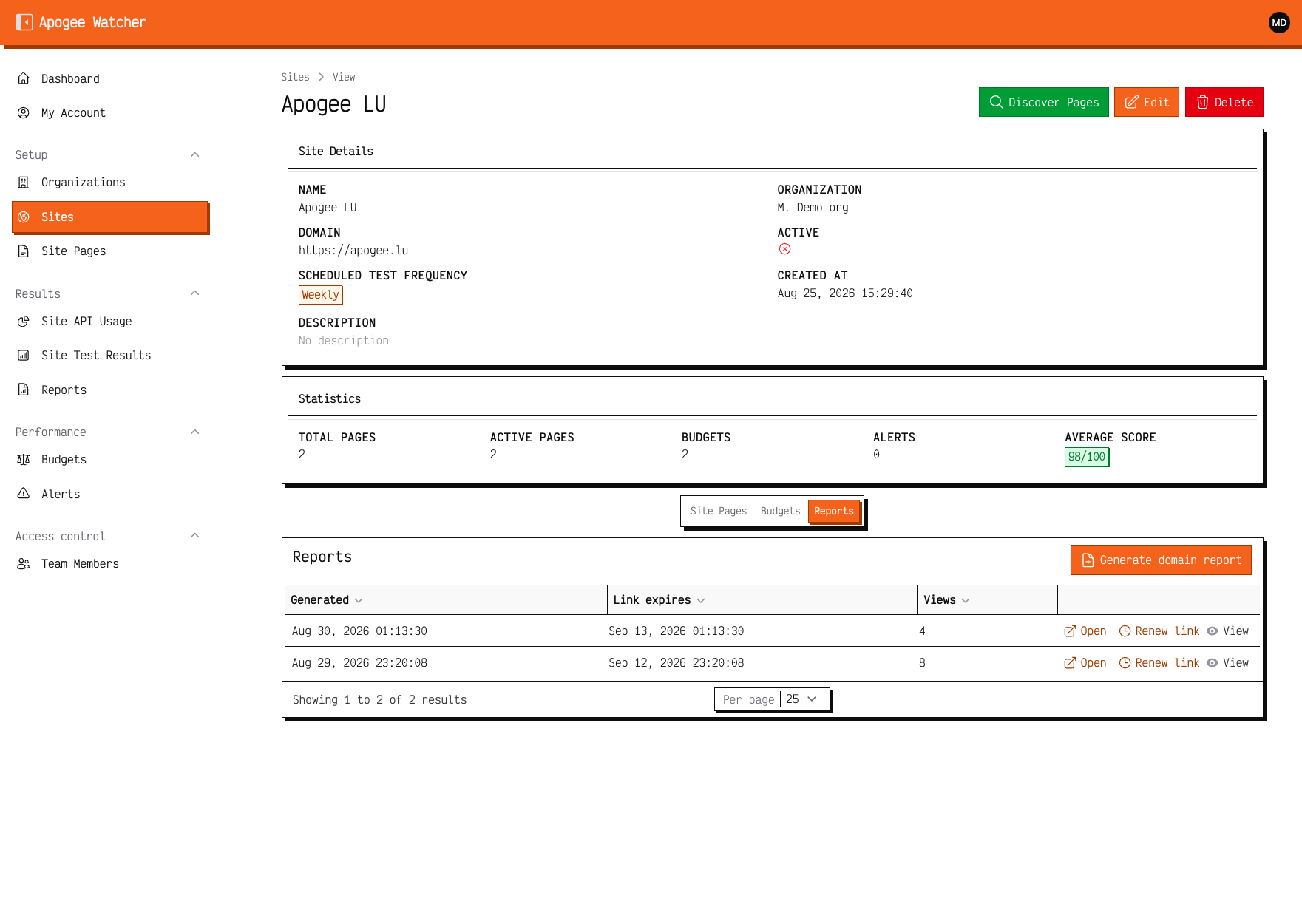Image resolution: width=1302 pixels, height=924 pixels.
Task: Click the Team Members people icon
Action: coord(24,563)
